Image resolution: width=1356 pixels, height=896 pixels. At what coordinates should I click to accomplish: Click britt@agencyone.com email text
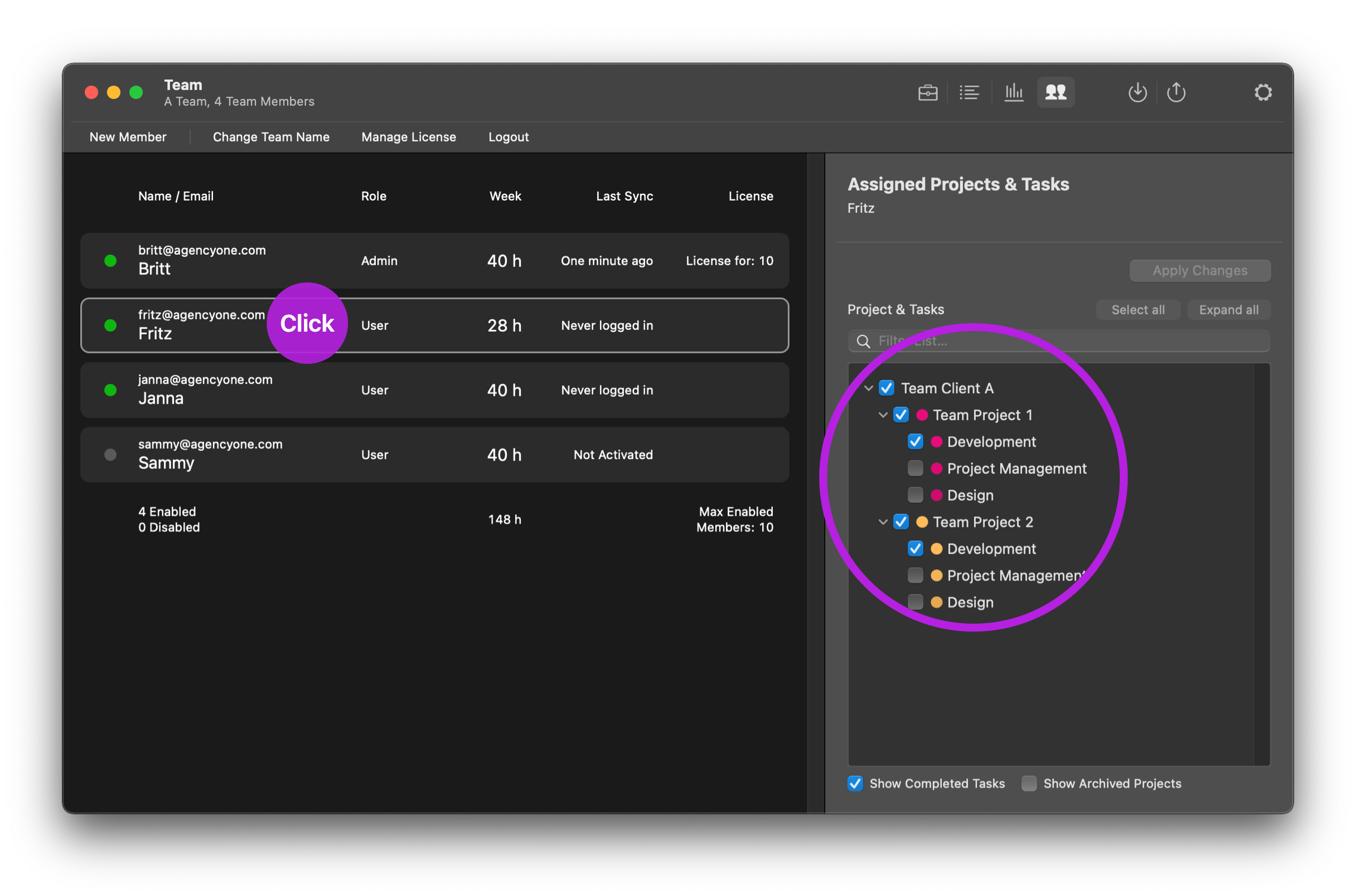202,250
